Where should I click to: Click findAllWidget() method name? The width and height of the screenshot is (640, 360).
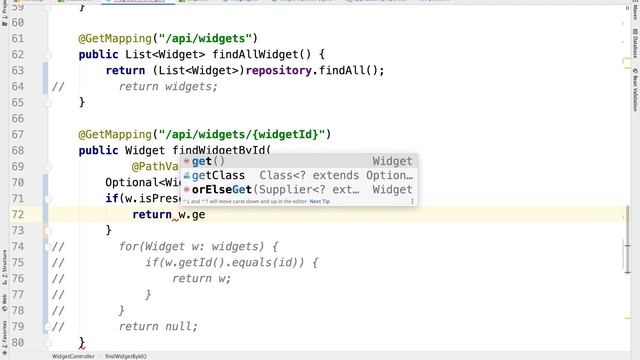pyautogui.click(x=262, y=55)
